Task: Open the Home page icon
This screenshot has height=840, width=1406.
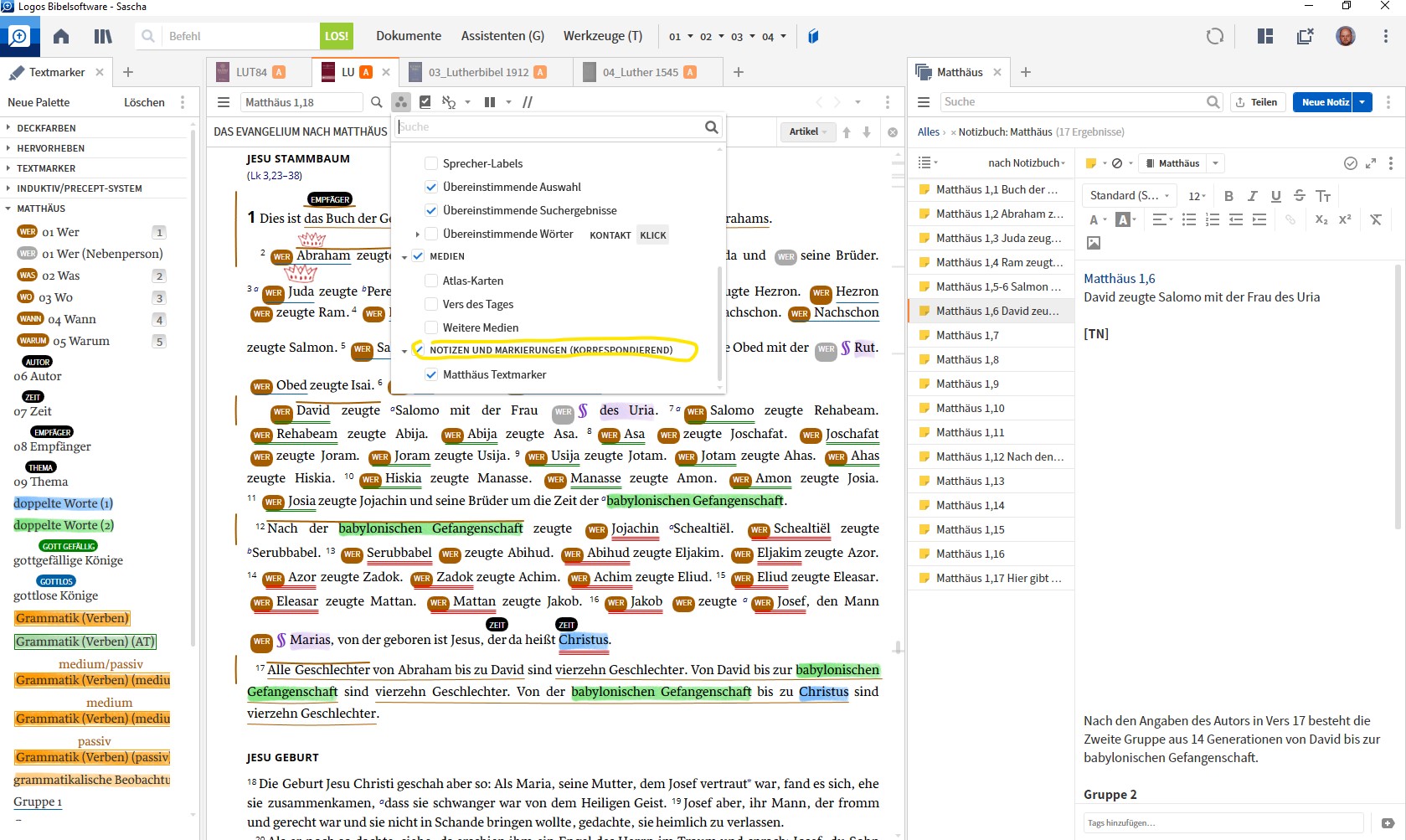Action: click(x=61, y=36)
